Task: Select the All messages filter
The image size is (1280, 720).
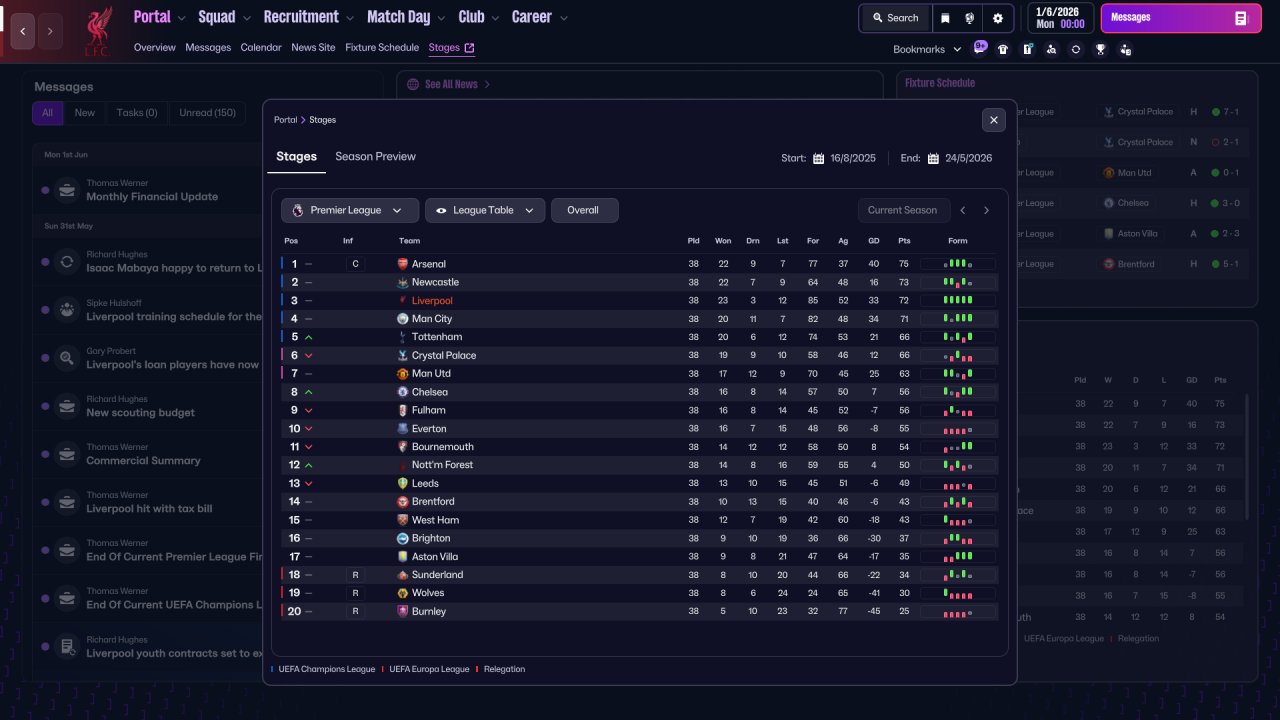Action: tap(47, 113)
